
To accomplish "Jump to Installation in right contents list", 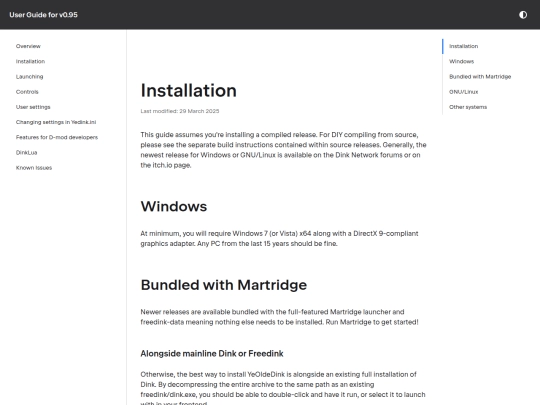I will click(x=464, y=46).
